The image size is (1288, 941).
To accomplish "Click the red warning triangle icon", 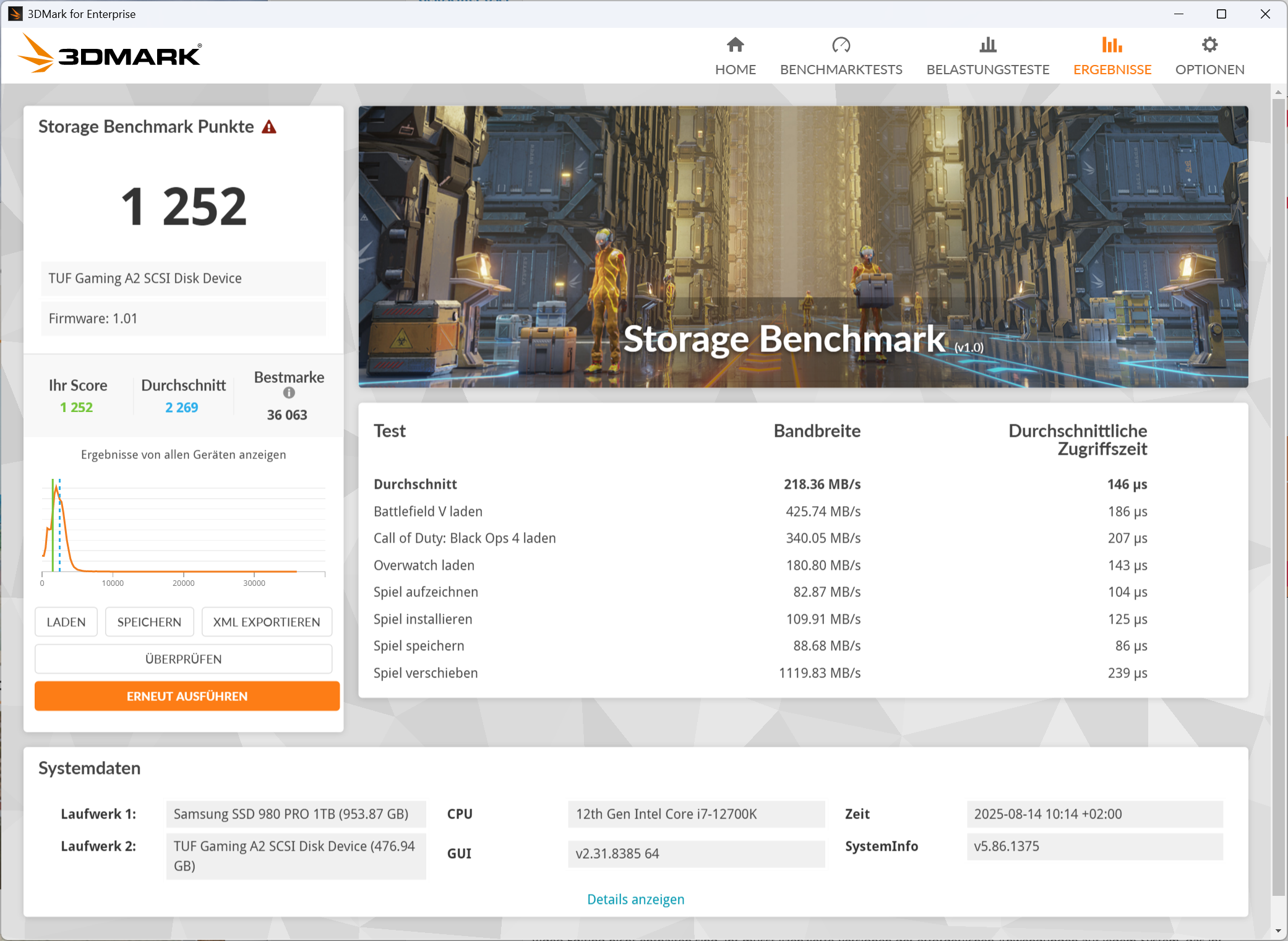I will (x=269, y=127).
